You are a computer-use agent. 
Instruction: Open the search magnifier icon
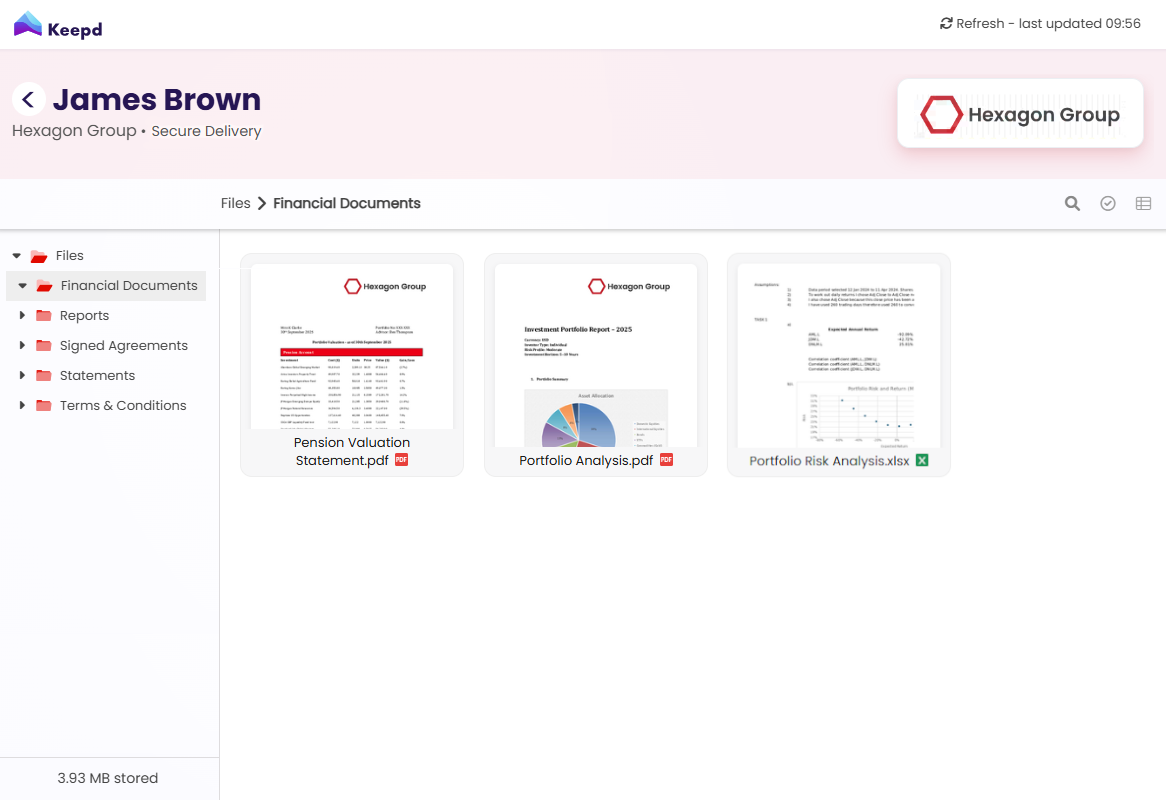(1072, 204)
